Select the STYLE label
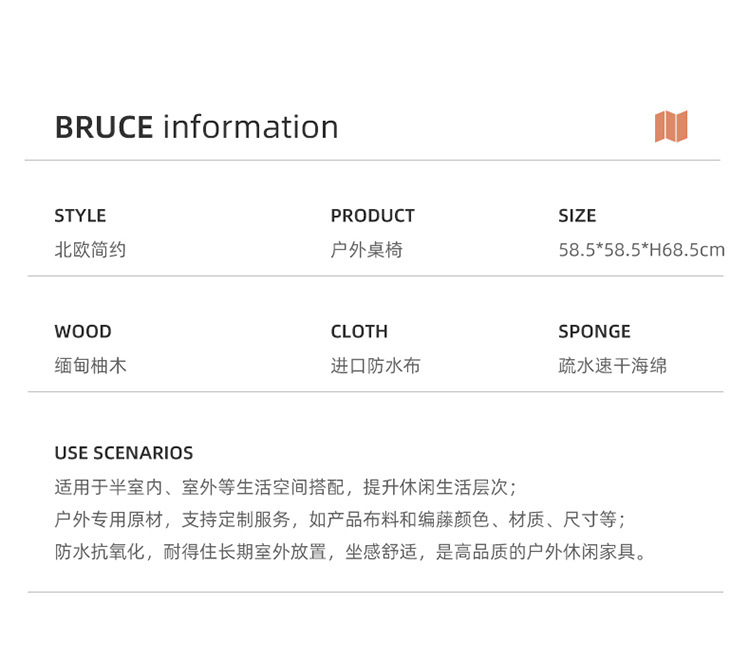750x659 pixels. pos(80,216)
